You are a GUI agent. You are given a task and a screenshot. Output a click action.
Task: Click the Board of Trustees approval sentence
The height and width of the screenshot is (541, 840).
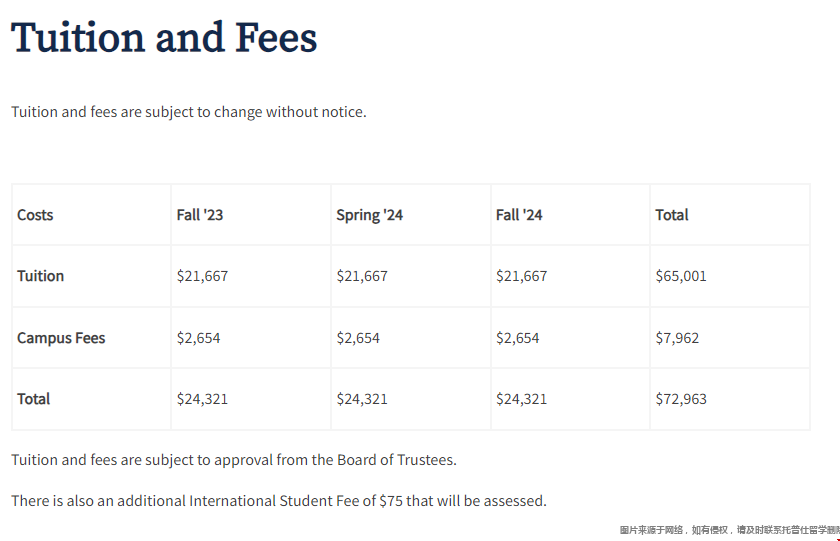pyautogui.click(x=234, y=460)
